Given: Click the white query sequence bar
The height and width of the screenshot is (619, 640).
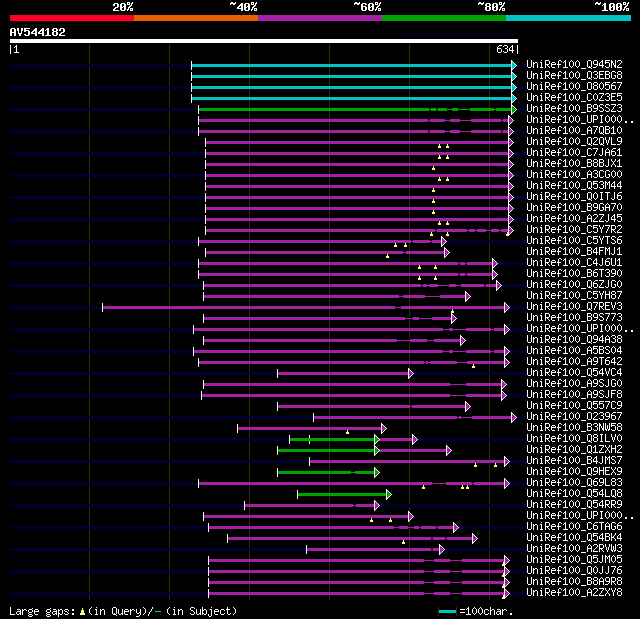Looking at the screenshot, I should click(264, 41).
